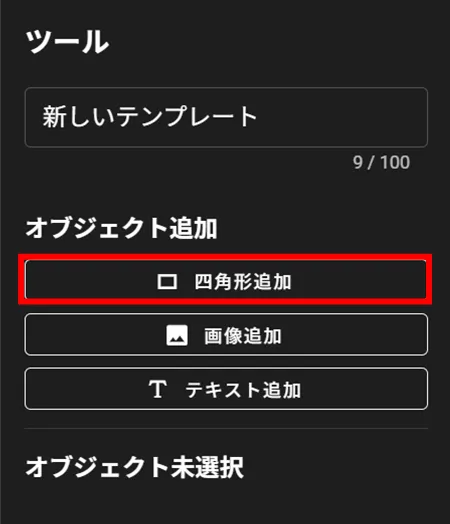Click the オブジェクト追加 section heading
Image resolution: width=450 pixels, height=524 pixels.
121,228
